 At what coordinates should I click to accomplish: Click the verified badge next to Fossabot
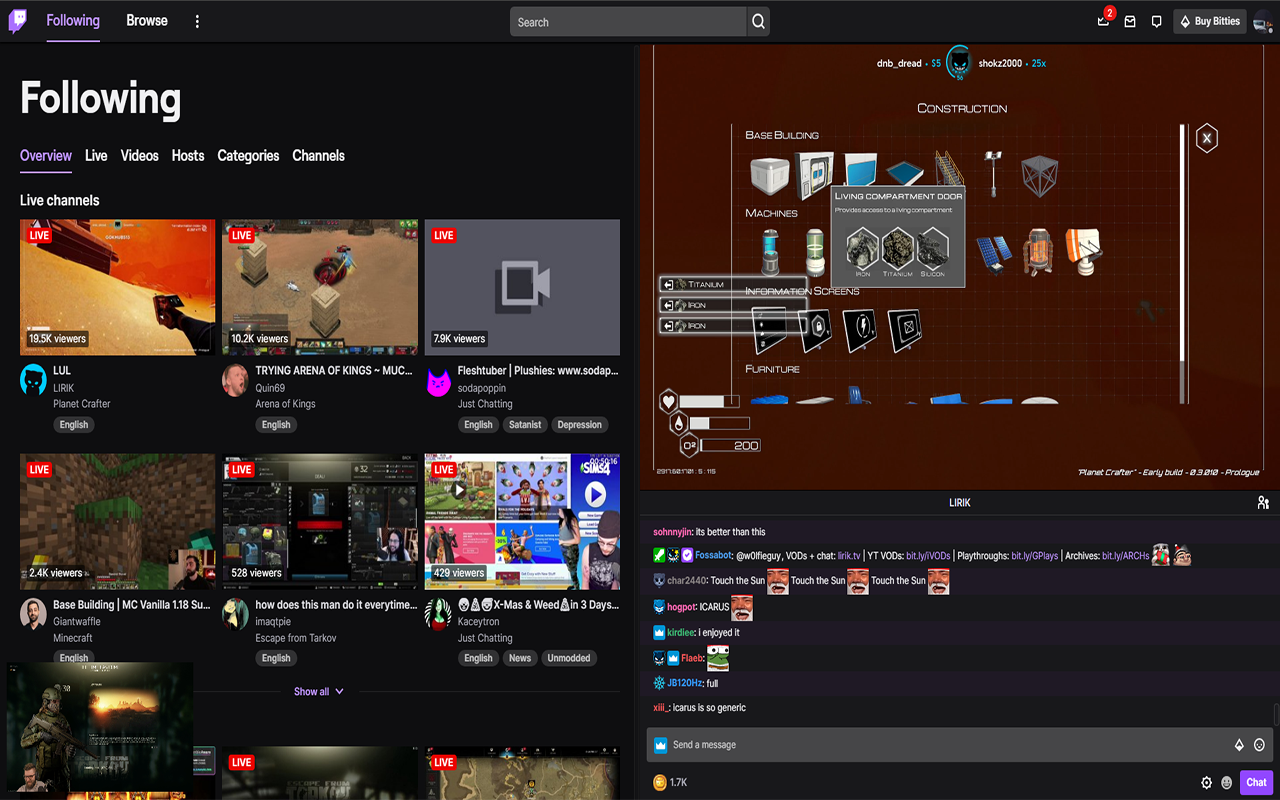pos(687,555)
